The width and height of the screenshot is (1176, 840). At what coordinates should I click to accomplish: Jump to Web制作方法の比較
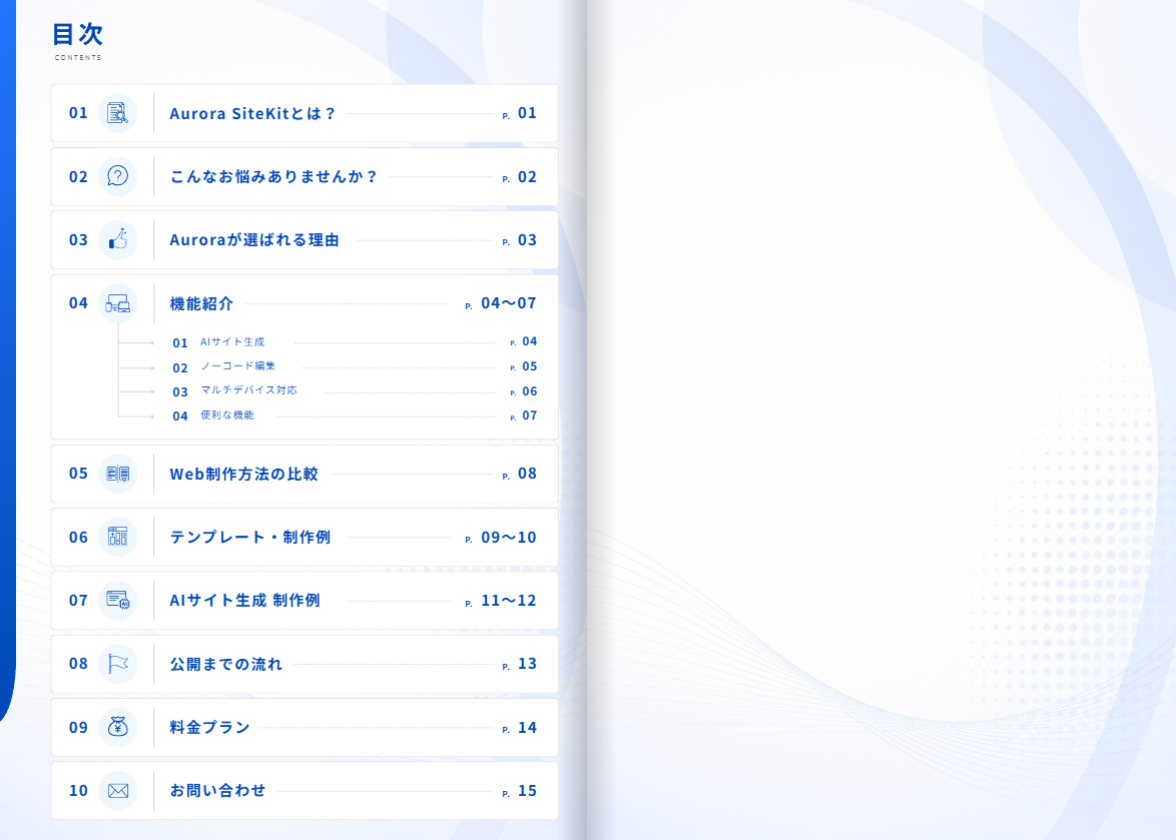pos(304,473)
